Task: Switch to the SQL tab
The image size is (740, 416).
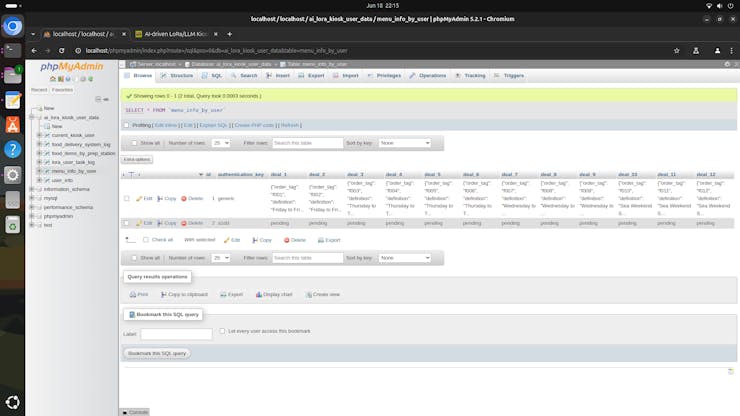Action: click(x=212, y=76)
